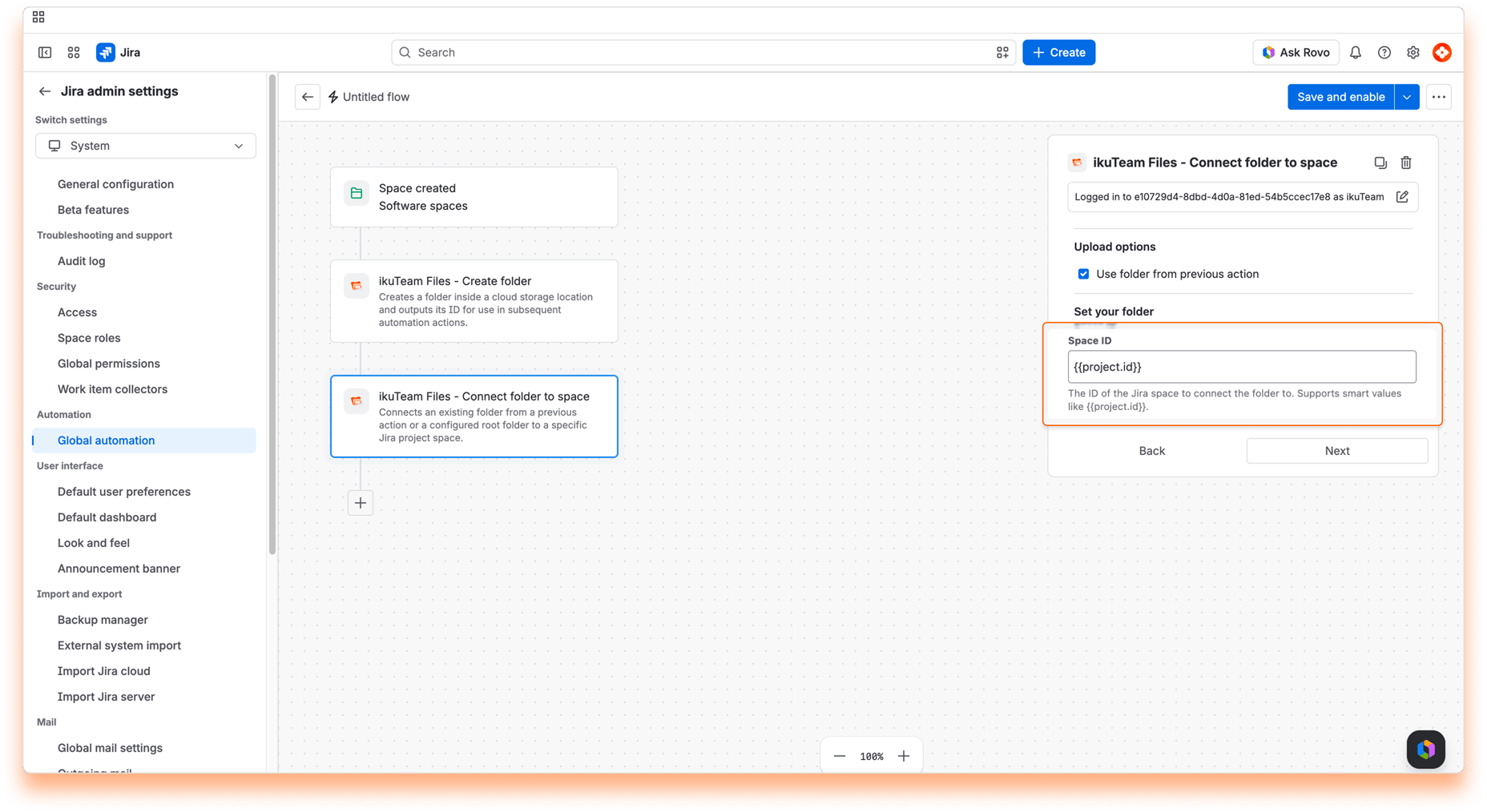The height and width of the screenshot is (812, 1487).
Task: Click Save and enable button
Action: (1341, 97)
